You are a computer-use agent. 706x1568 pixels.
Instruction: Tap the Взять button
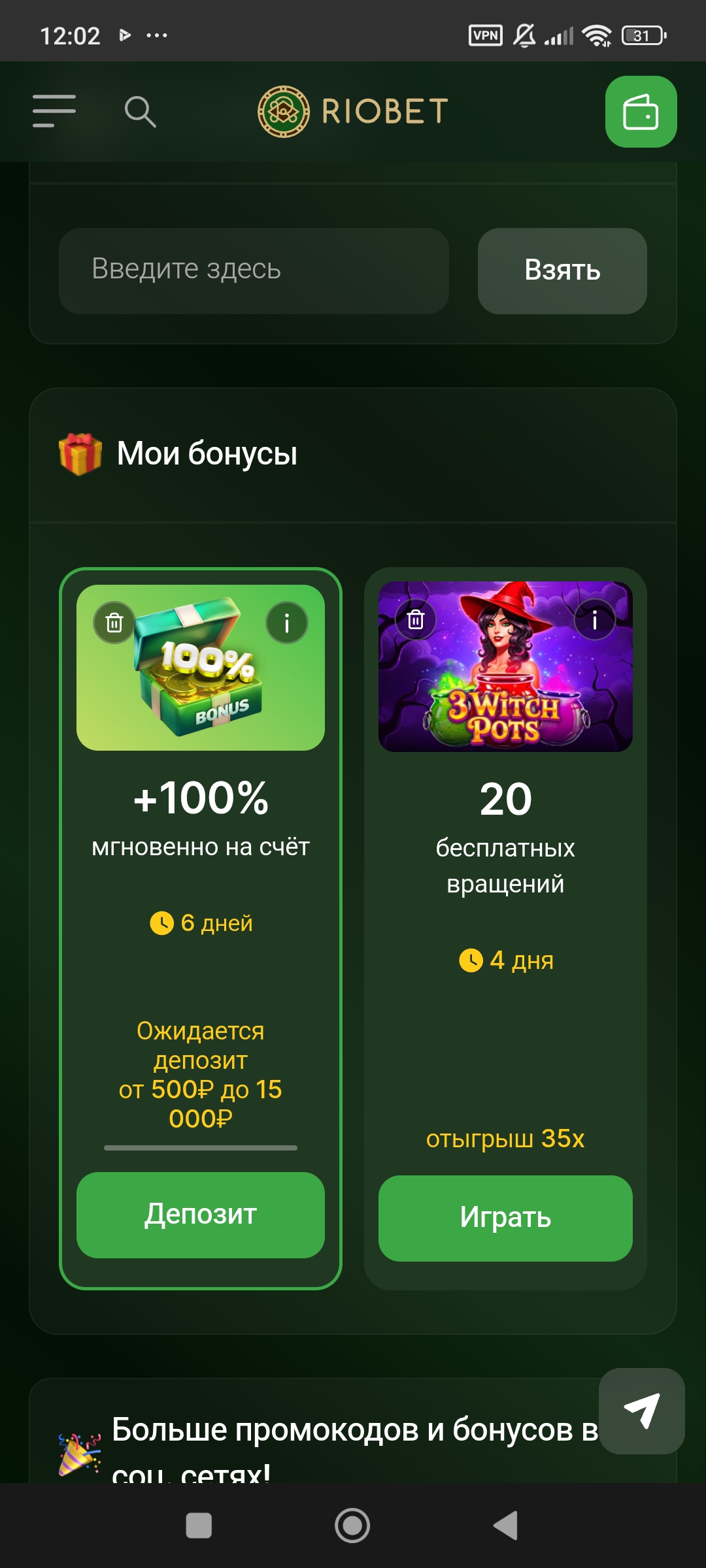pyautogui.click(x=562, y=270)
